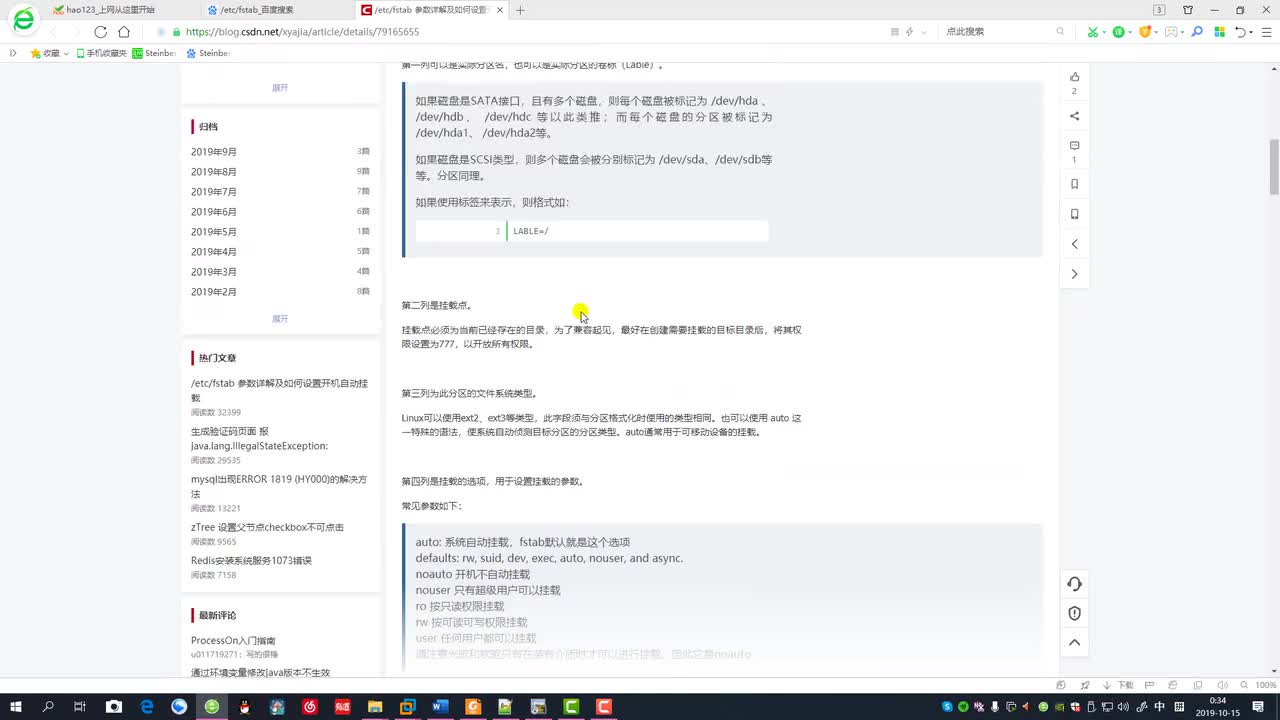The height and width of the screenshot is (720, 1280).
Task: Click the shield report icon
Action: [x=1074, y=613]
